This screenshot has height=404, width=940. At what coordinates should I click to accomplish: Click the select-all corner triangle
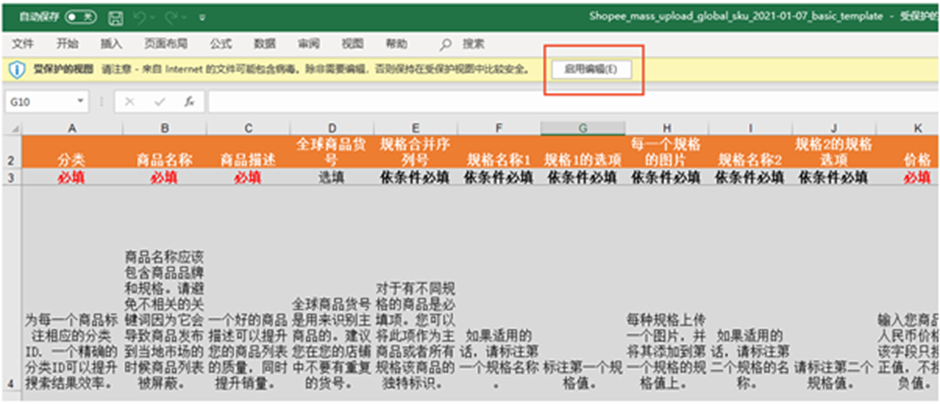click(x=13, y=129)
